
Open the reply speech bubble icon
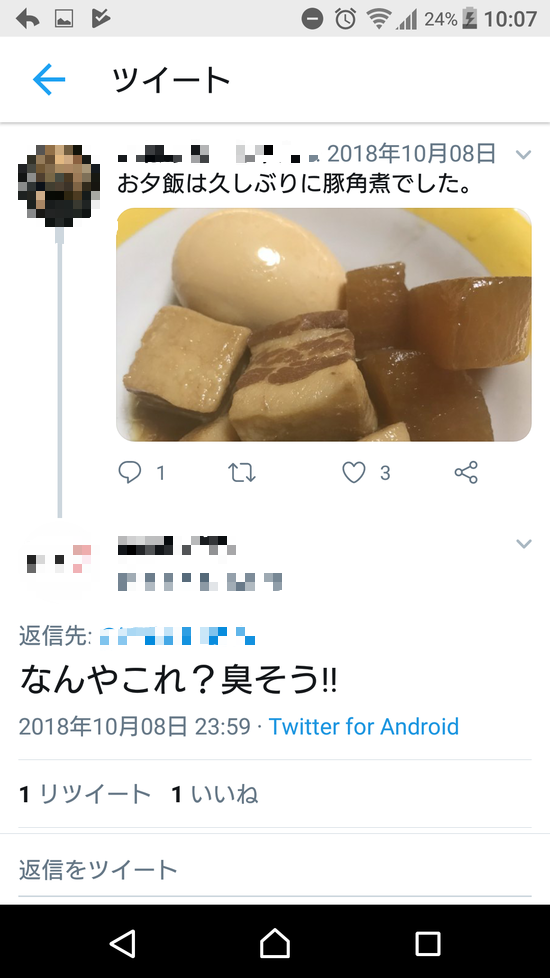(130, 472)
